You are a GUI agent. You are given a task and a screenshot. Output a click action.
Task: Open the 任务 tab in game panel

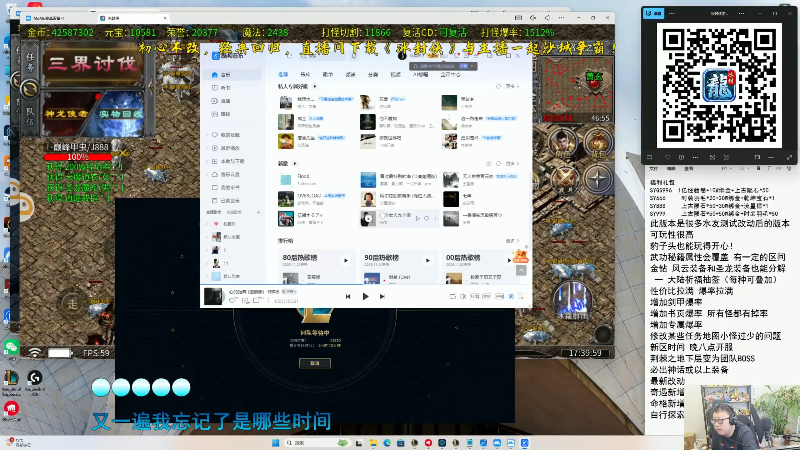(x=30, y=62)
